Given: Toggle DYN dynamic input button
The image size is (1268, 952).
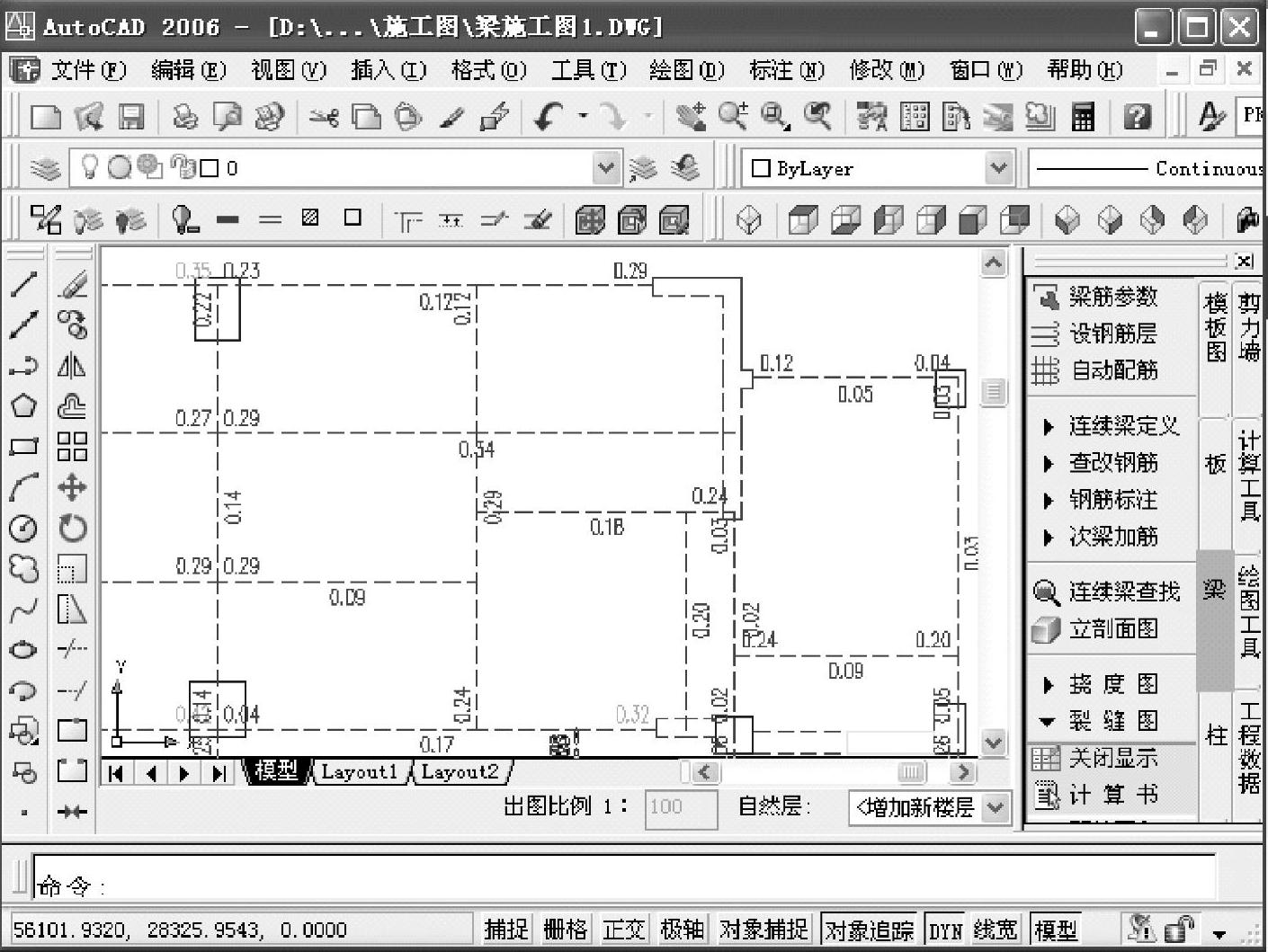Looking at the screenshot, I should click(945, 930).
